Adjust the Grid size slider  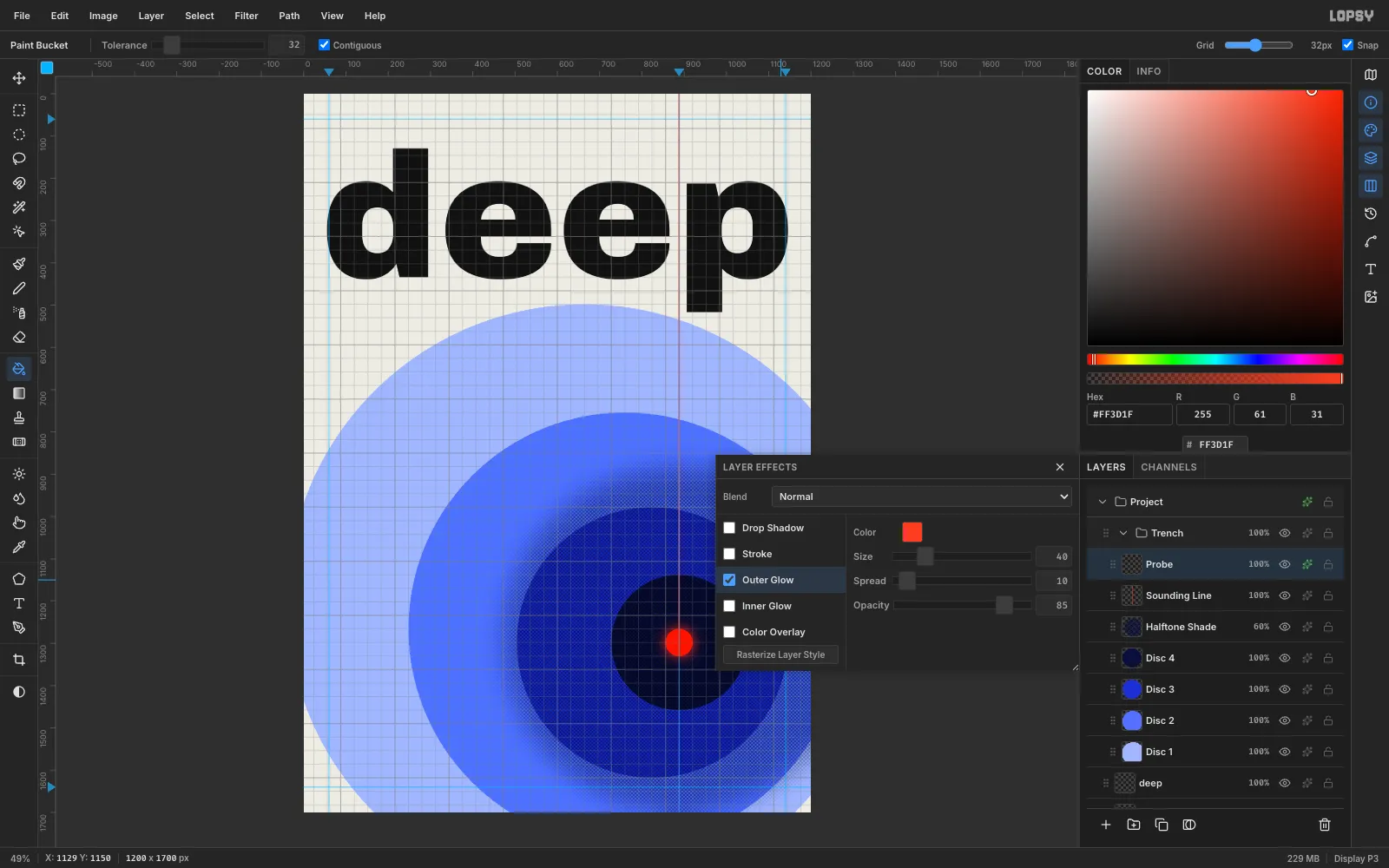(1259, 45)
